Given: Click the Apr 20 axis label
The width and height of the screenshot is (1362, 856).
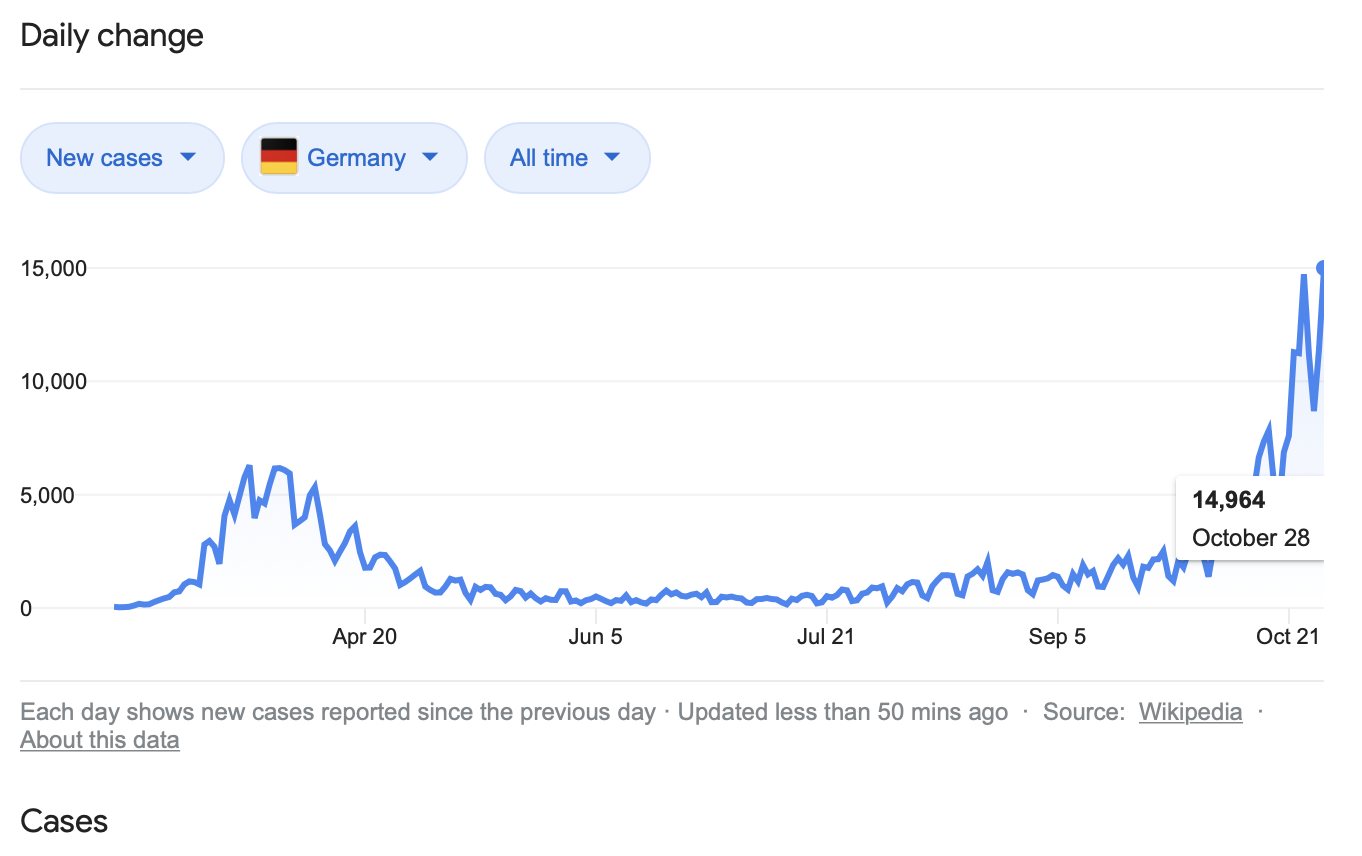Looking at the screenshot, I should coord(365,637).
